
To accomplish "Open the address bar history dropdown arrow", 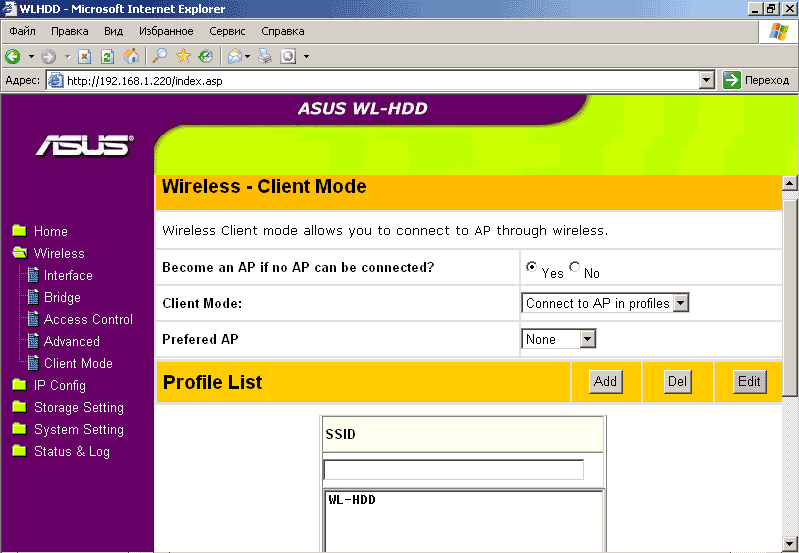I will tap(706, 80).
